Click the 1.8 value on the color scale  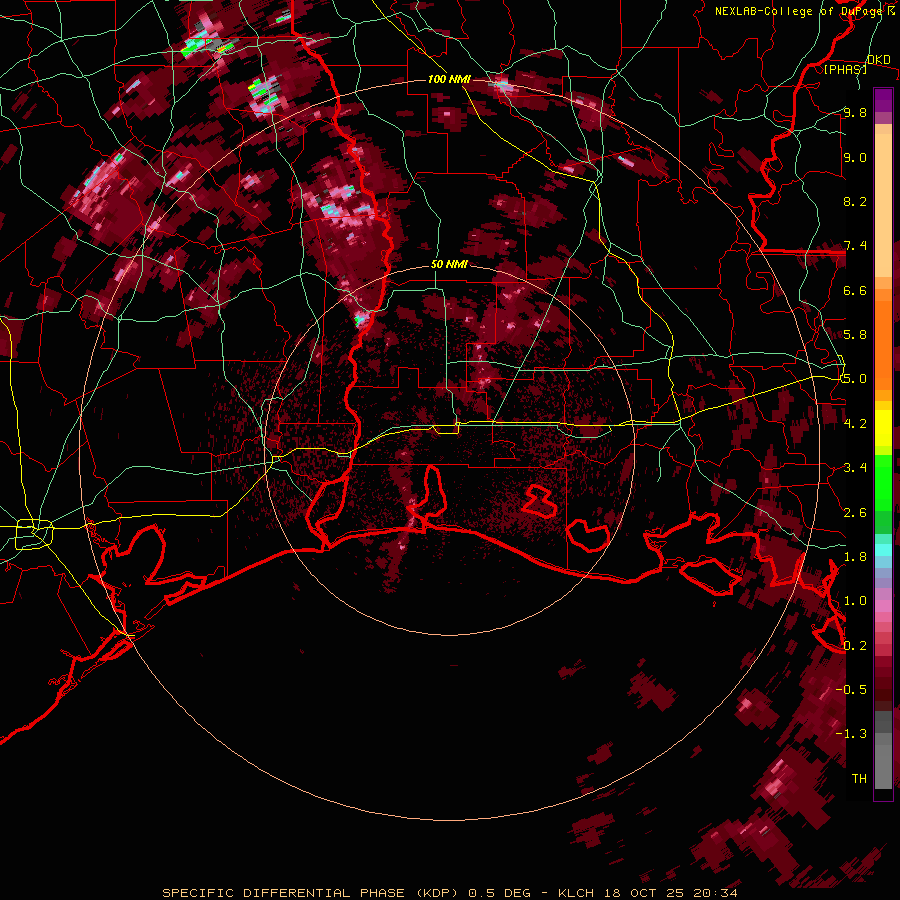tap(855, 556)
